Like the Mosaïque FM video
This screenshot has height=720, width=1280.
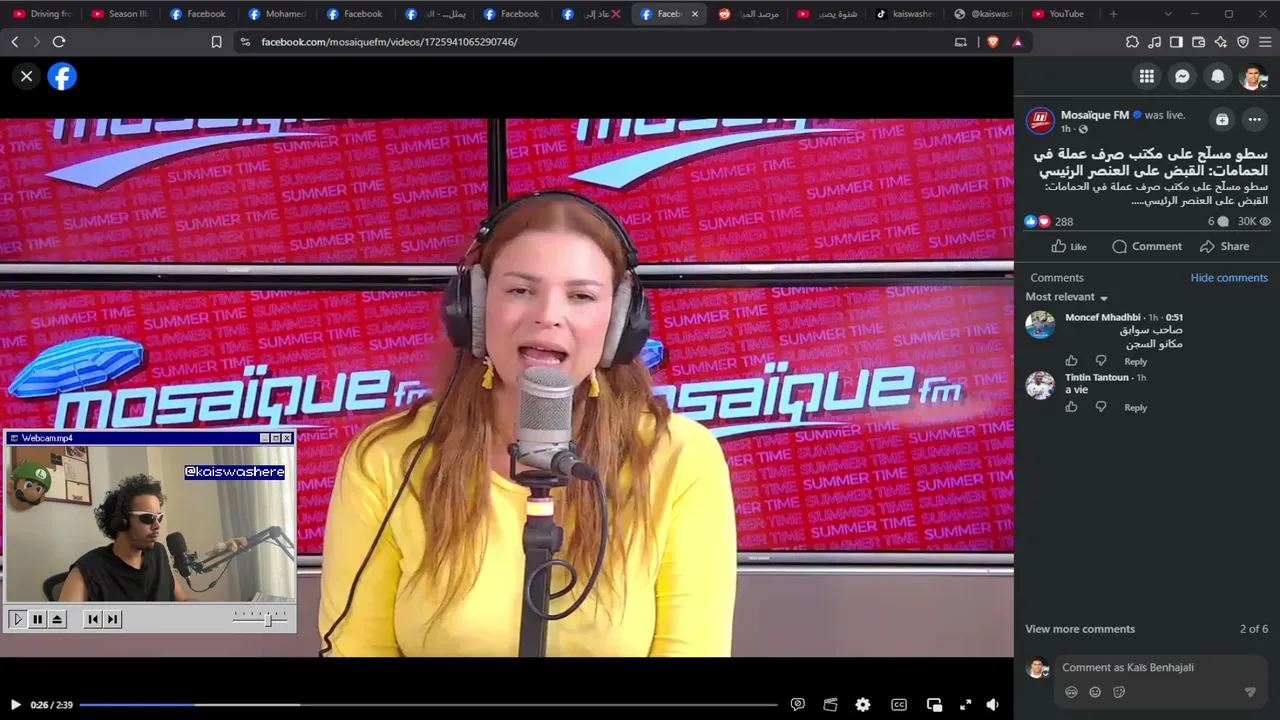click(1069, 246)
